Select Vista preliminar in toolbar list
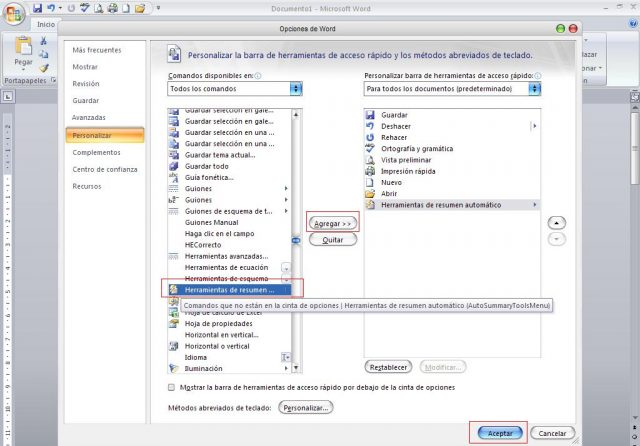 tap(452, 160)
